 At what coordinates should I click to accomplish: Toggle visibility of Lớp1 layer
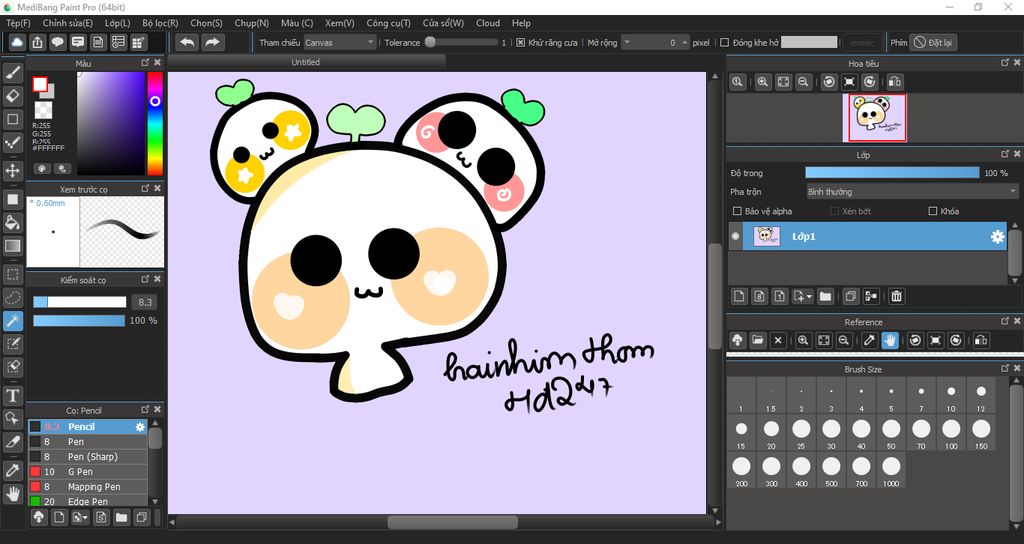click(x=735, y=236)
